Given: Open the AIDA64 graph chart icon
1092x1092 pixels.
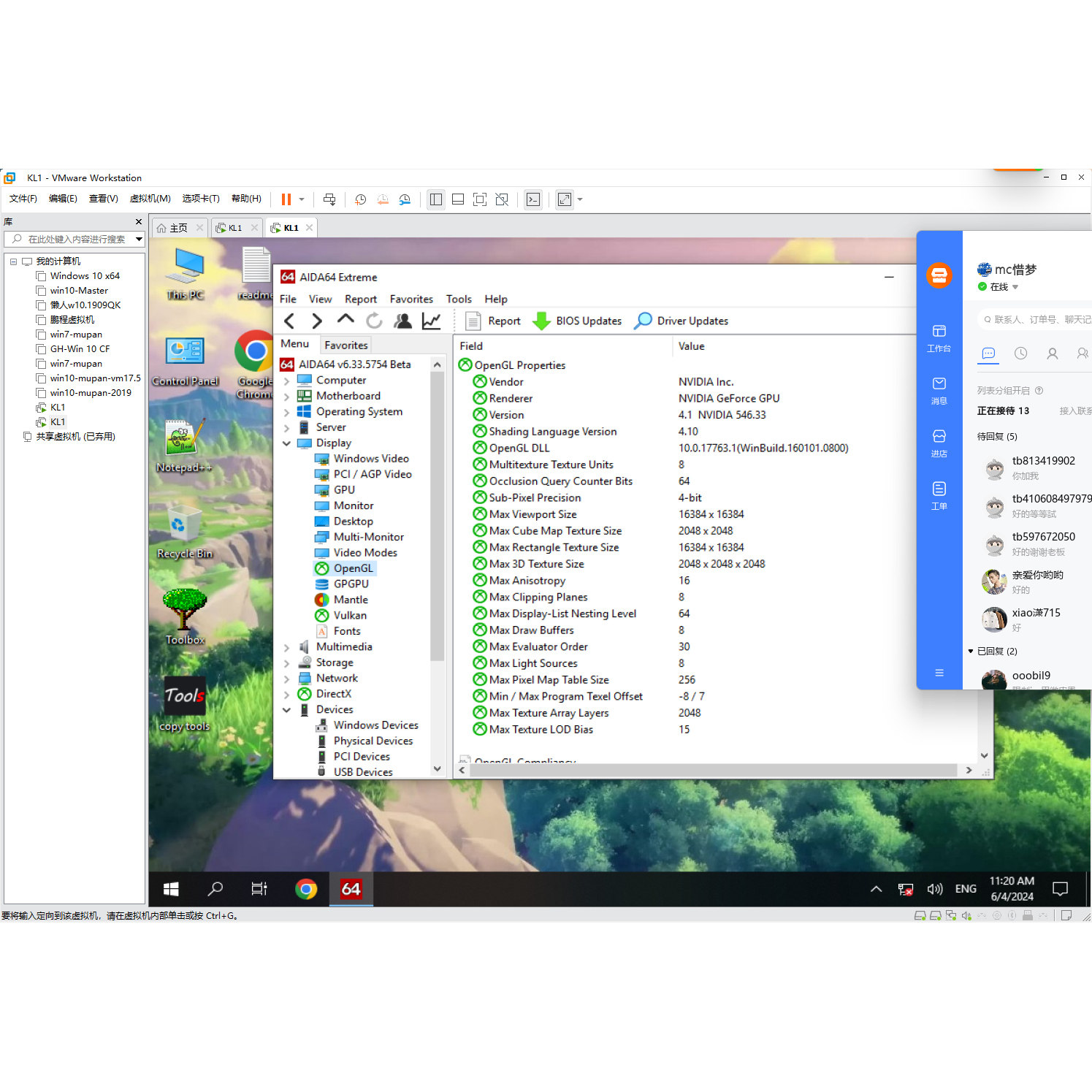Looking at the screenshot, I should (x=431, y=321).
